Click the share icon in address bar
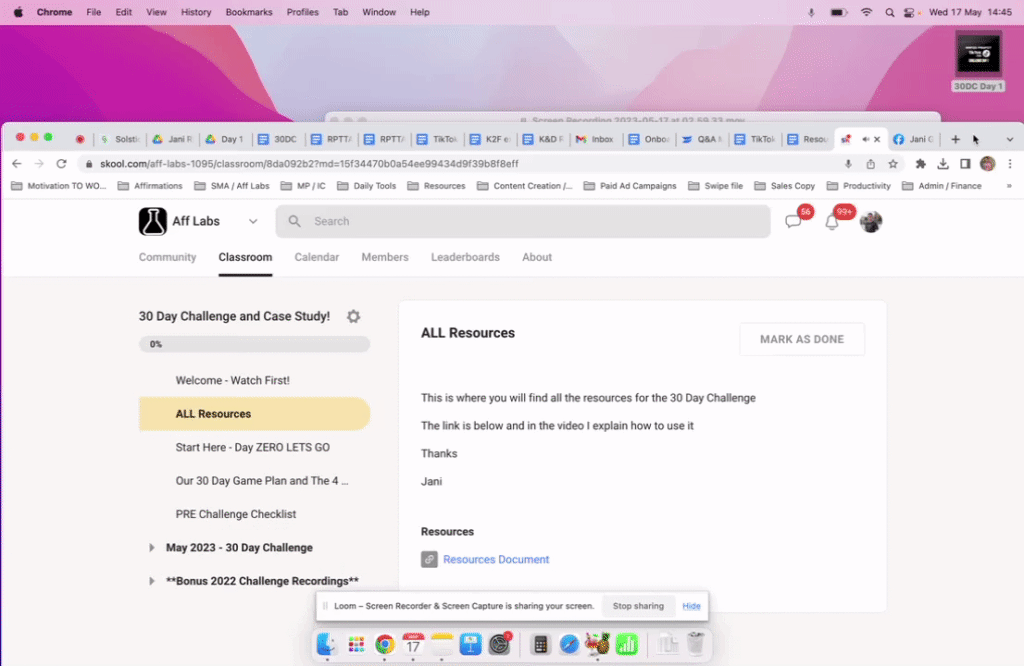This screenshot has width=1024, height=666. (871, 164)
